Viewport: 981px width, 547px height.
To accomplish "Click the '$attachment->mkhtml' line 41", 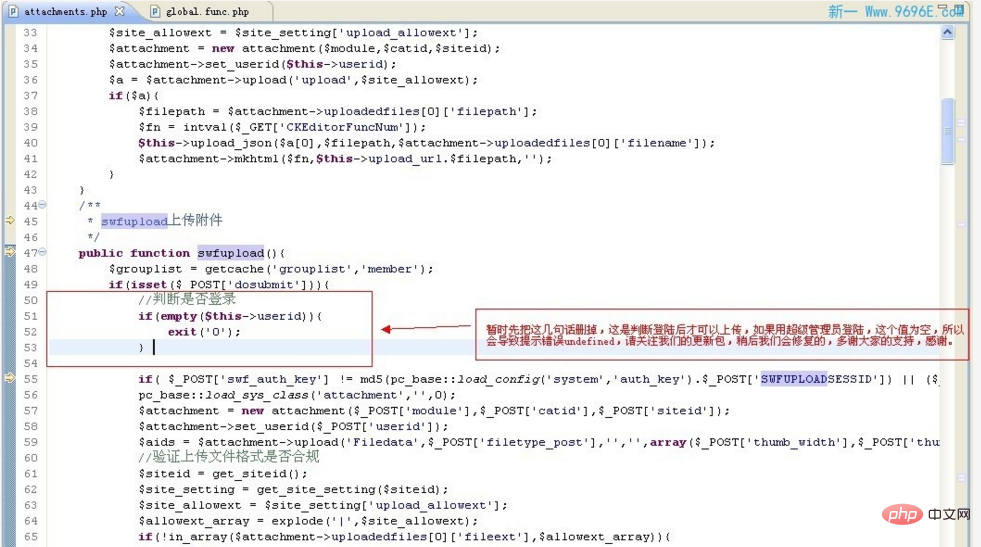I will [x=345, y=158].
